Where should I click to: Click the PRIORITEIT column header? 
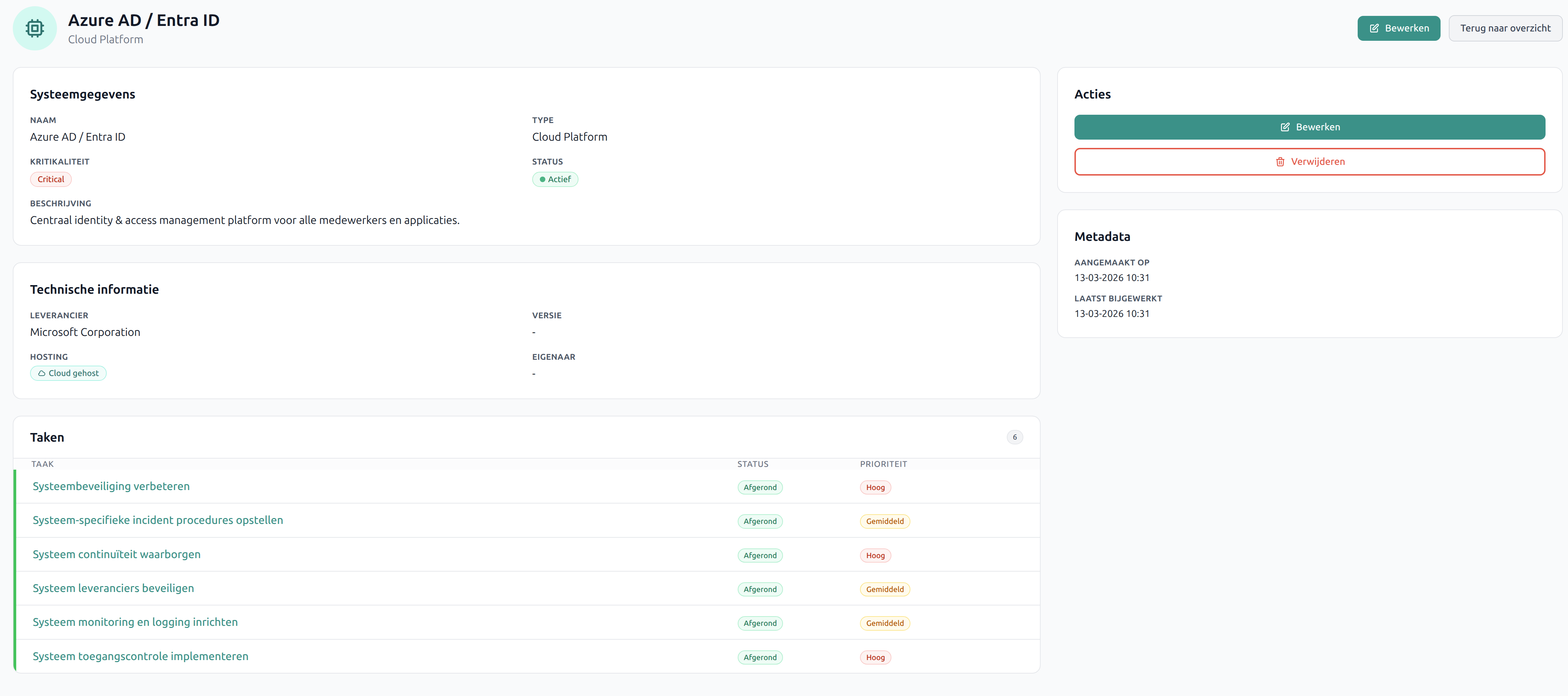pos(883,464)
